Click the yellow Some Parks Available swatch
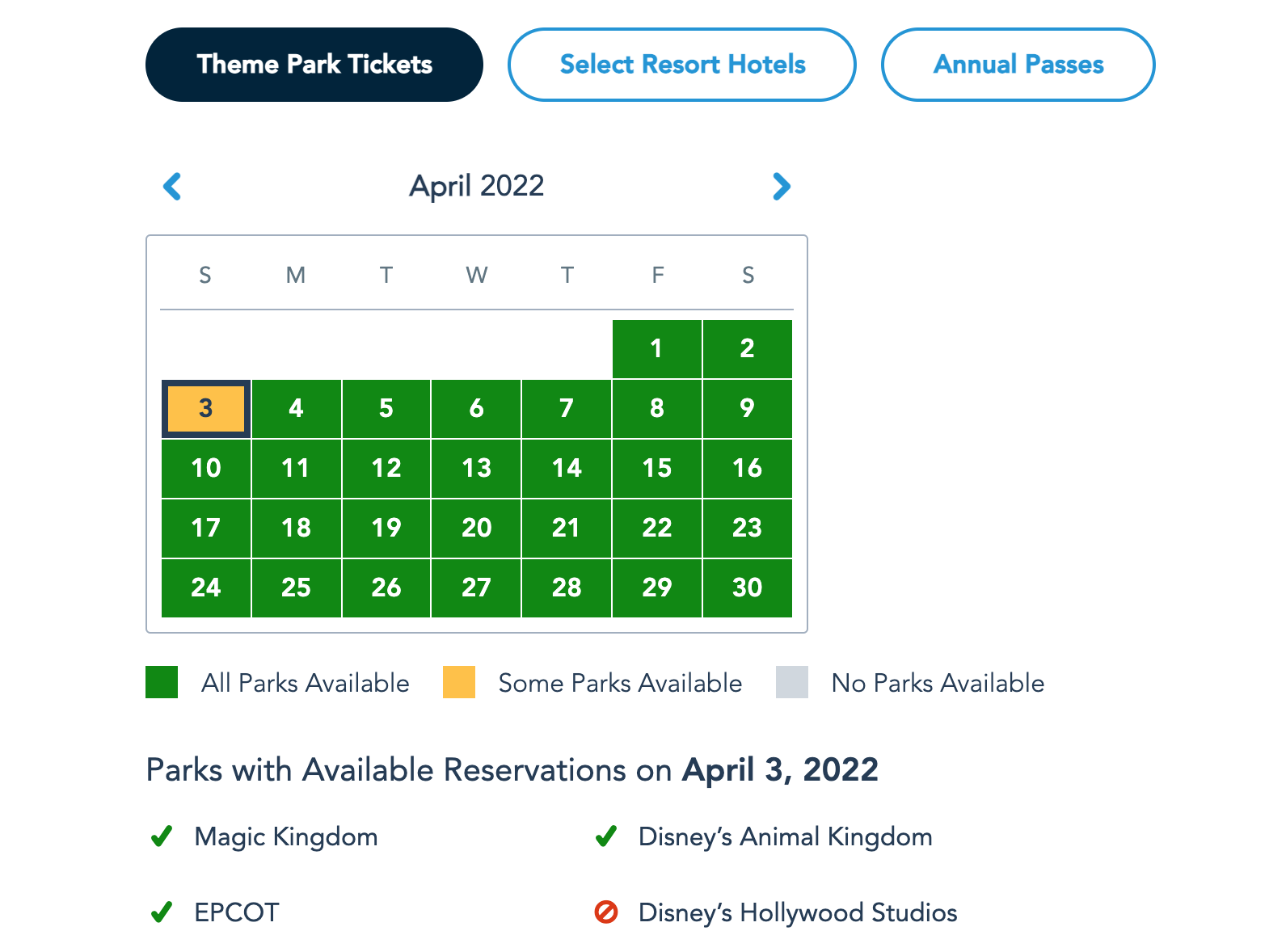The width and height of the screenshot is (1269, 952). click(459, 682)
